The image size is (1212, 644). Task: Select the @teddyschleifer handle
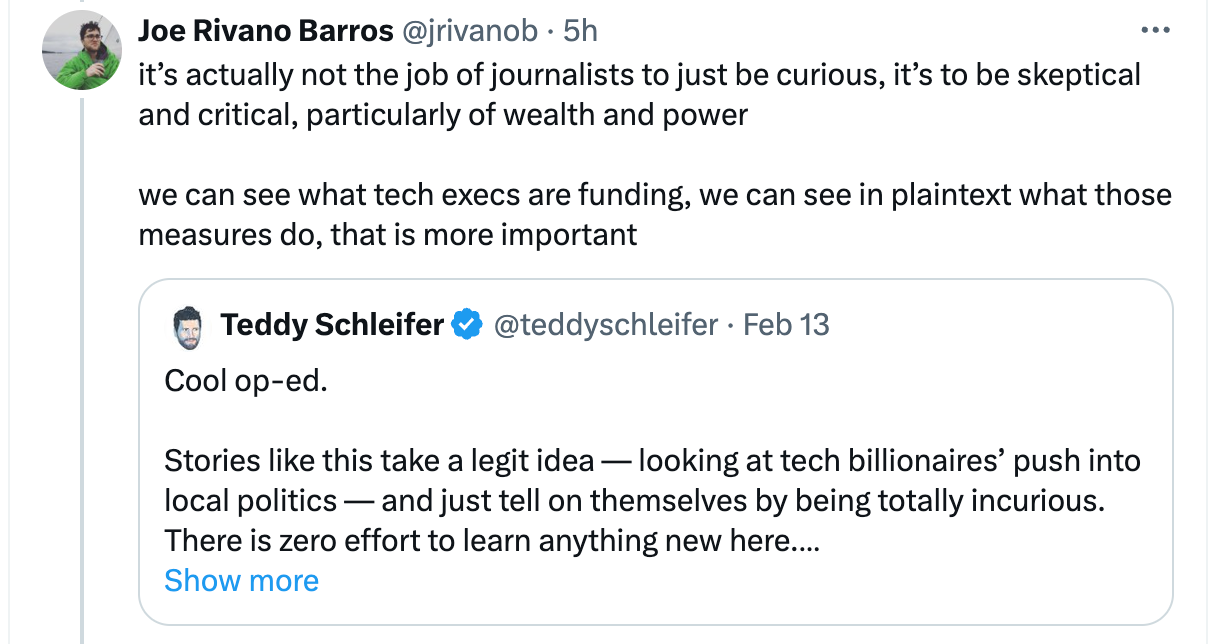pos(606,325)
